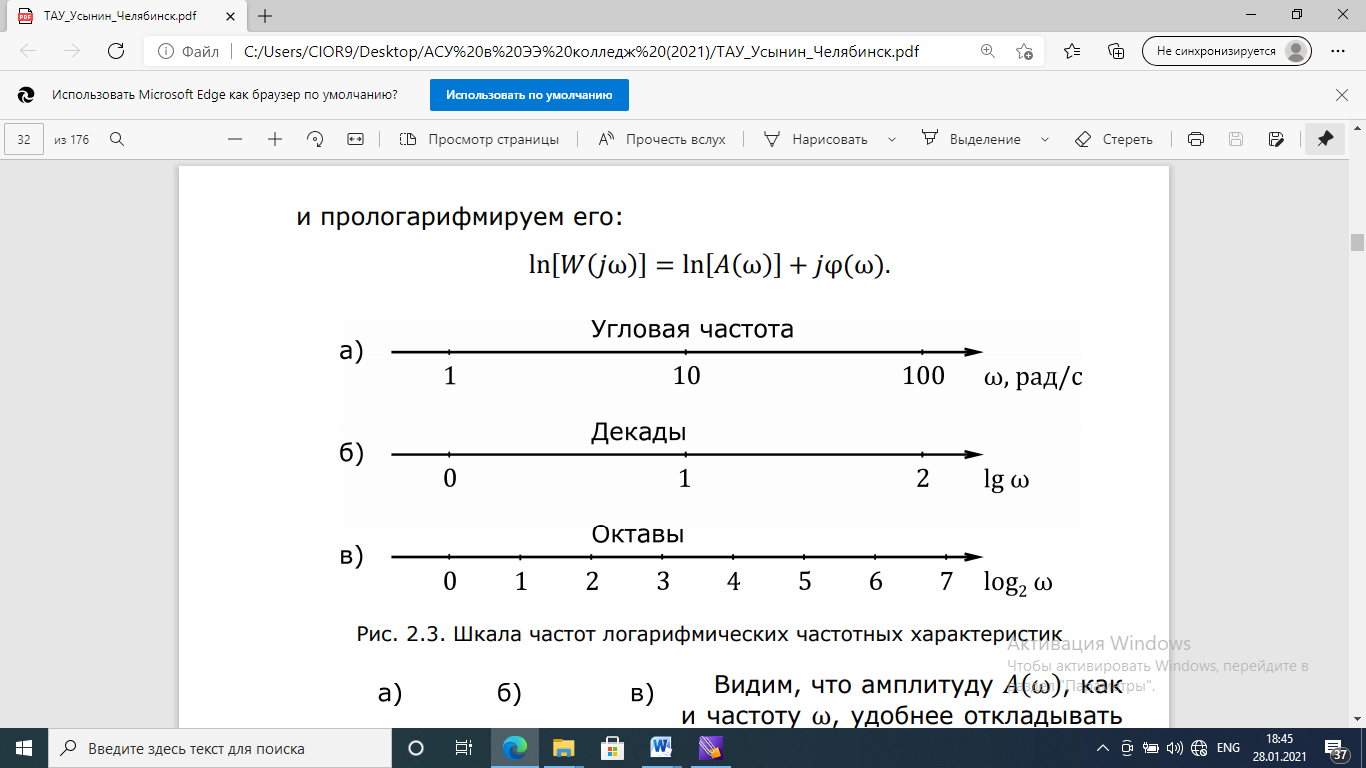Open the Windows Start menu
The height and width of the screenshot is (768, 1366).
click(x=23, y=748)
